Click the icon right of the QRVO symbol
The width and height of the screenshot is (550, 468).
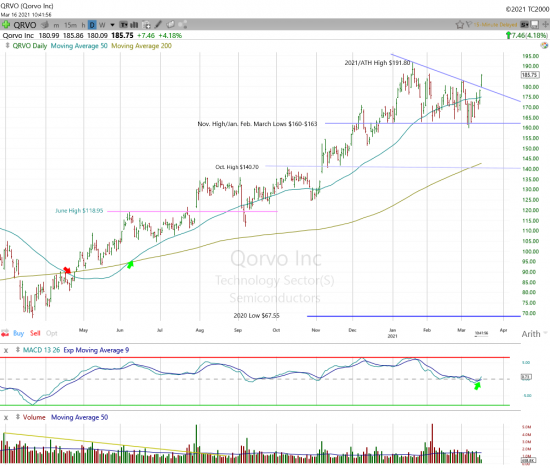[45, 25]
